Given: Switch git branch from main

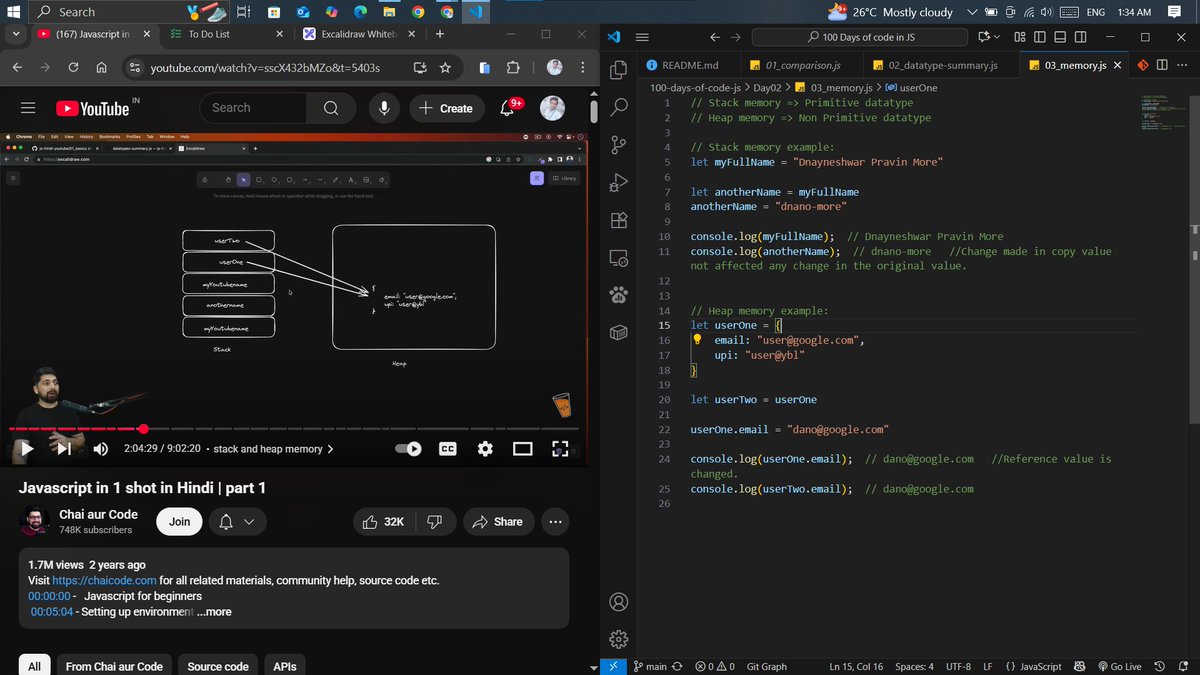Looking at the screenshot, I should click(650, 666).
